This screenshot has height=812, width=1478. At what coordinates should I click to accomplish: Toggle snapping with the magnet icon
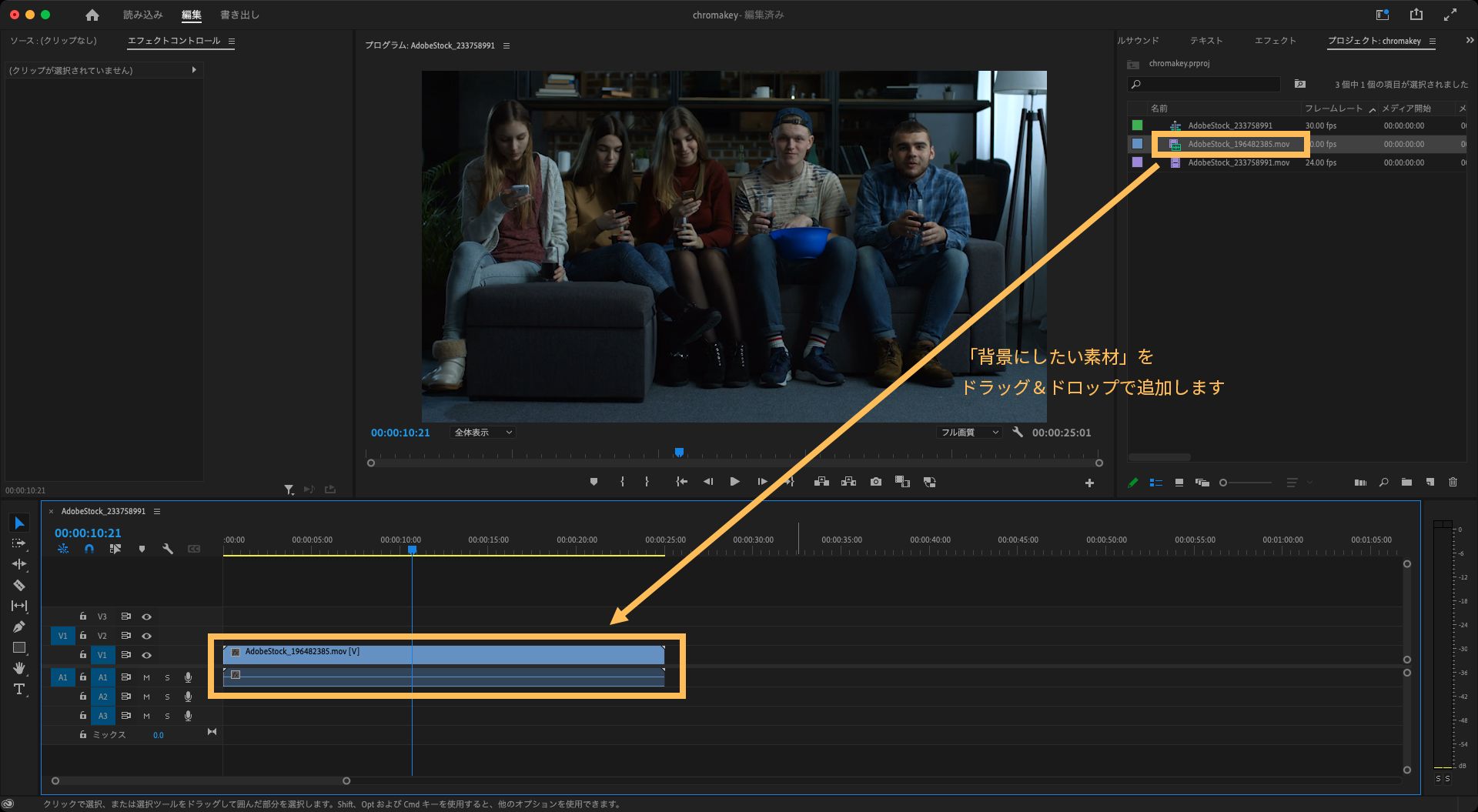(x=89, y=550)
